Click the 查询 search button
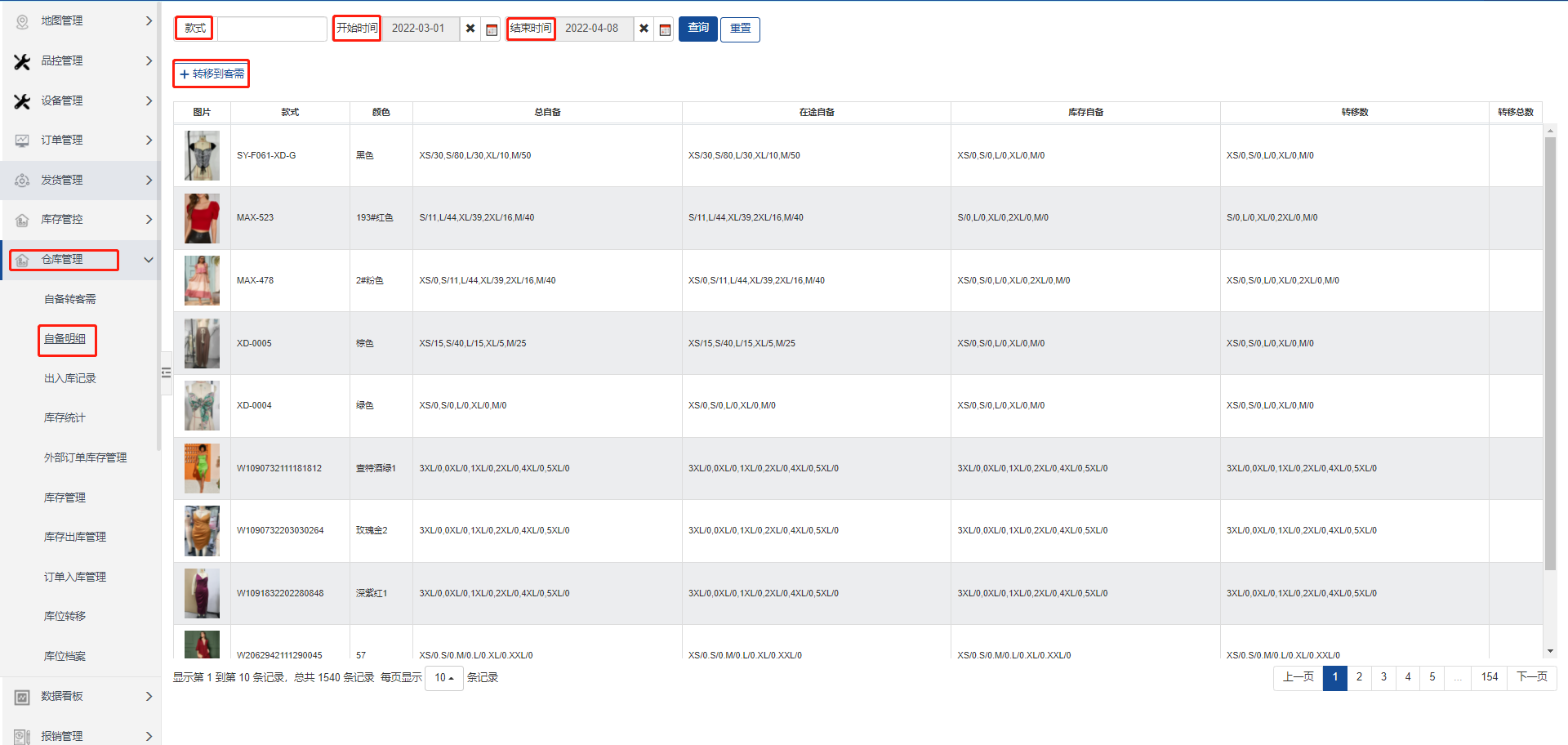This screenshot has height=745, width=1568. [697, 29]
